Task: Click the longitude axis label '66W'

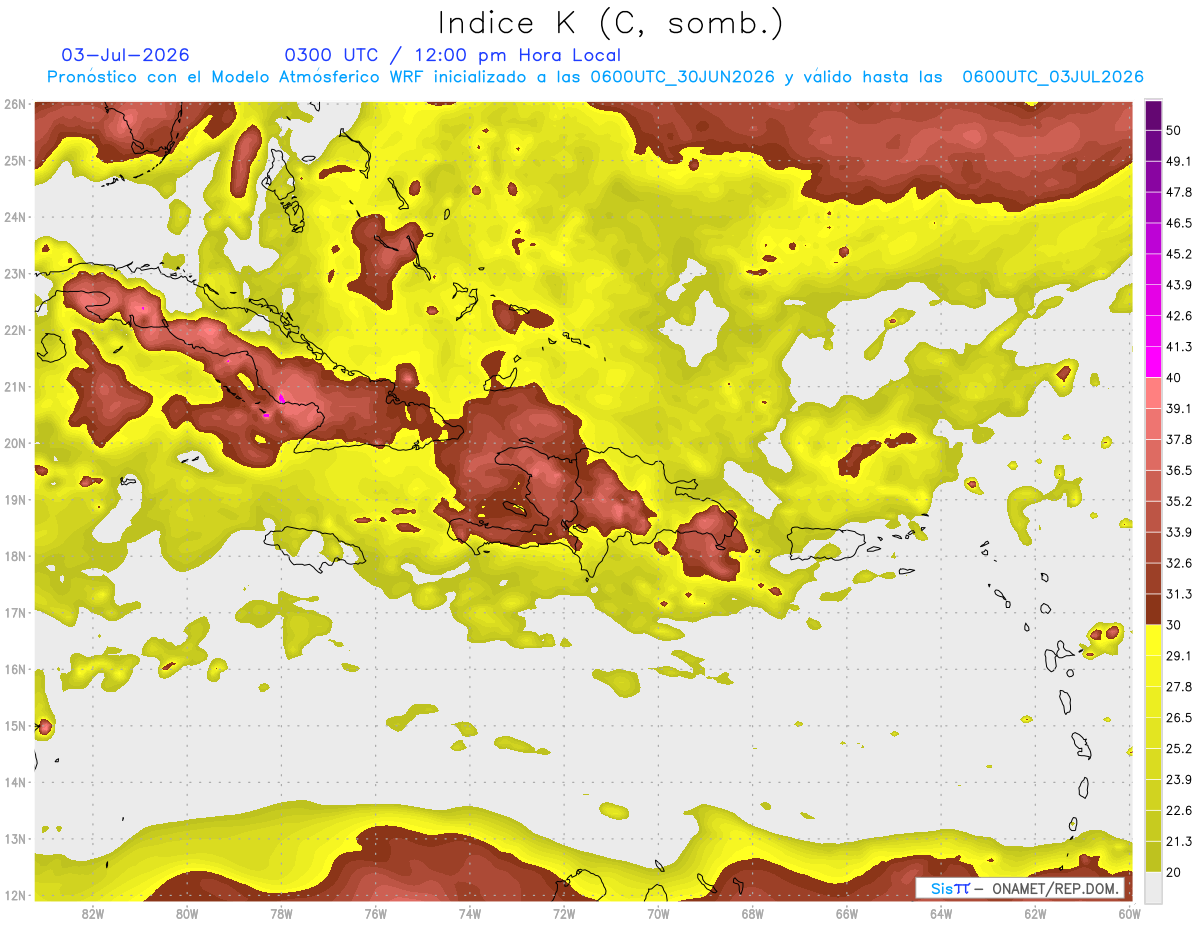Action: (x=846, y=914)
